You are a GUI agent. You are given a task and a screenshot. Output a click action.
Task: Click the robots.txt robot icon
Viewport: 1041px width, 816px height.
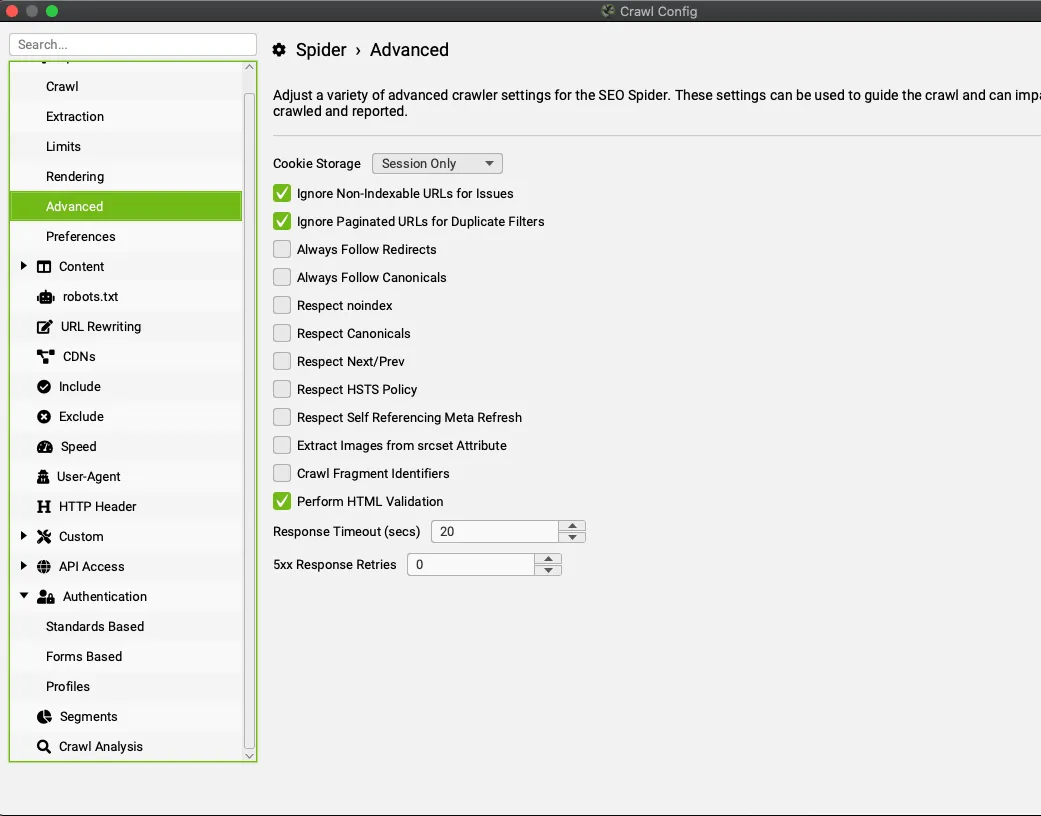point(45,297)
